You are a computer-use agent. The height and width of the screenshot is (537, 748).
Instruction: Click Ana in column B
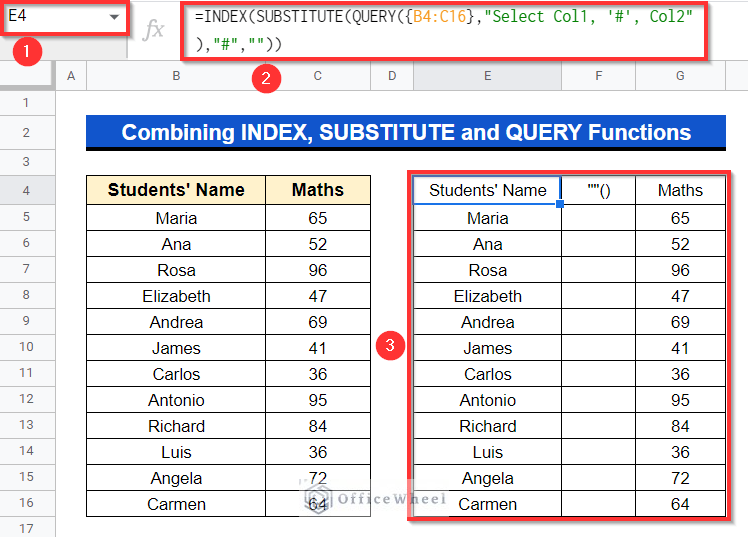176,244
